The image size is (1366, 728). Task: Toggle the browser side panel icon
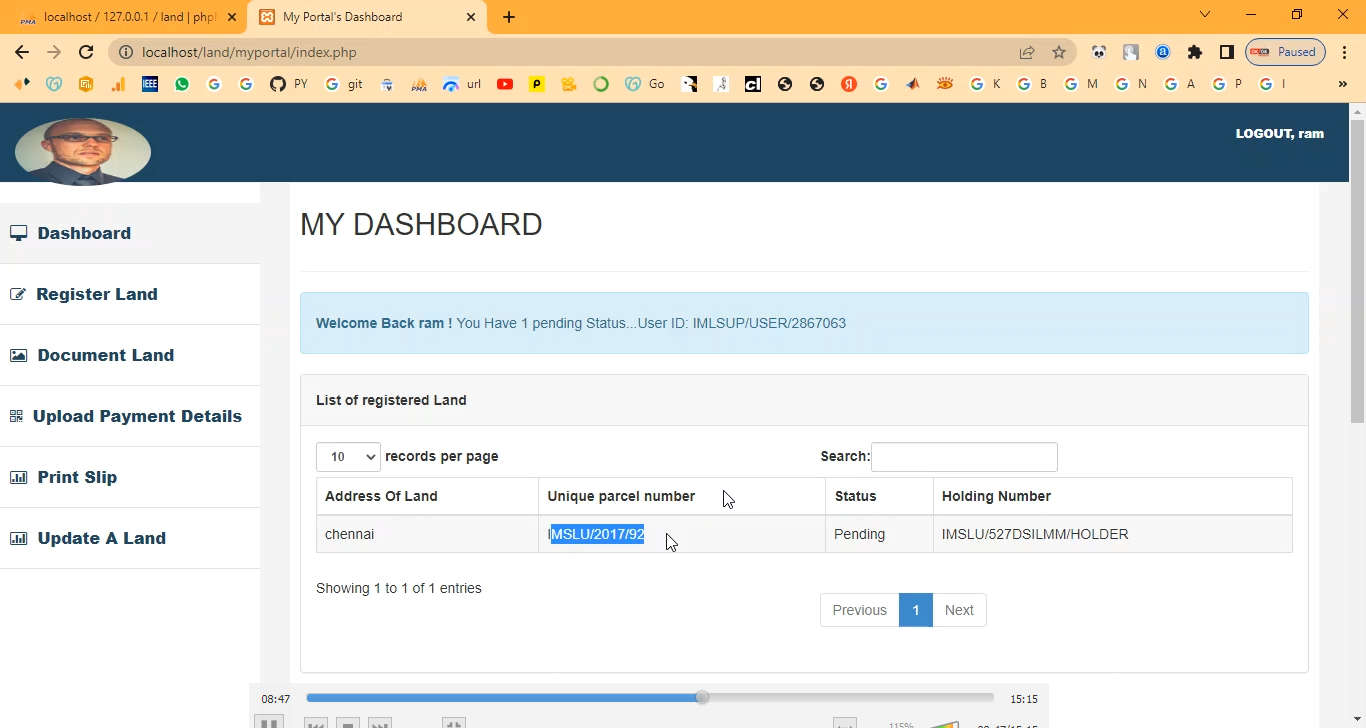1226,52
